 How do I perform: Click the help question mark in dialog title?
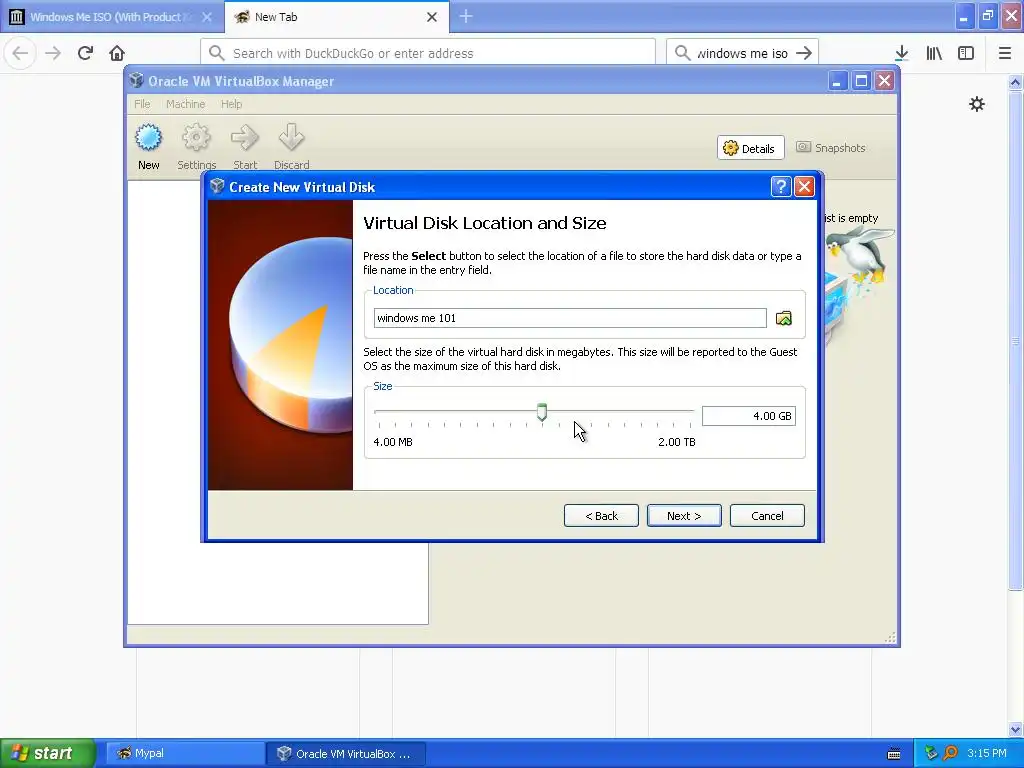(781, 187)
